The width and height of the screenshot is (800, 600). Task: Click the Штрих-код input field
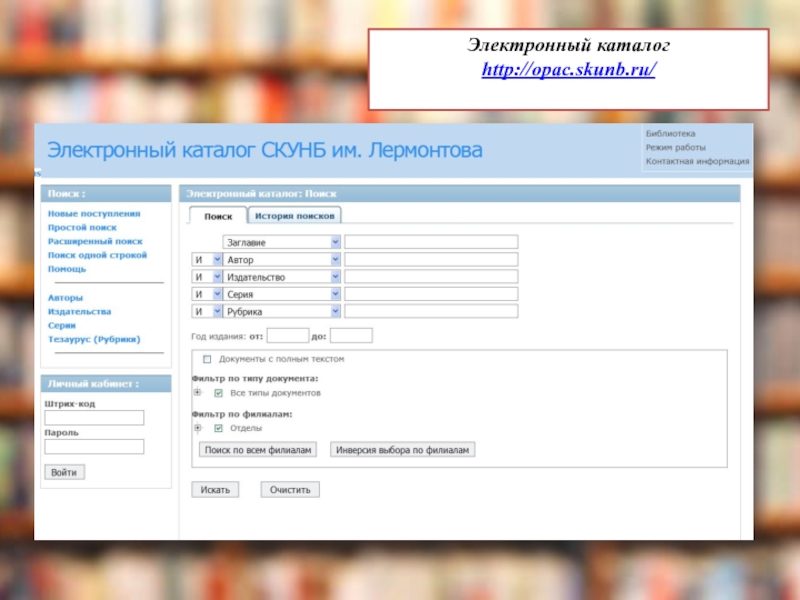pos(94,418)
